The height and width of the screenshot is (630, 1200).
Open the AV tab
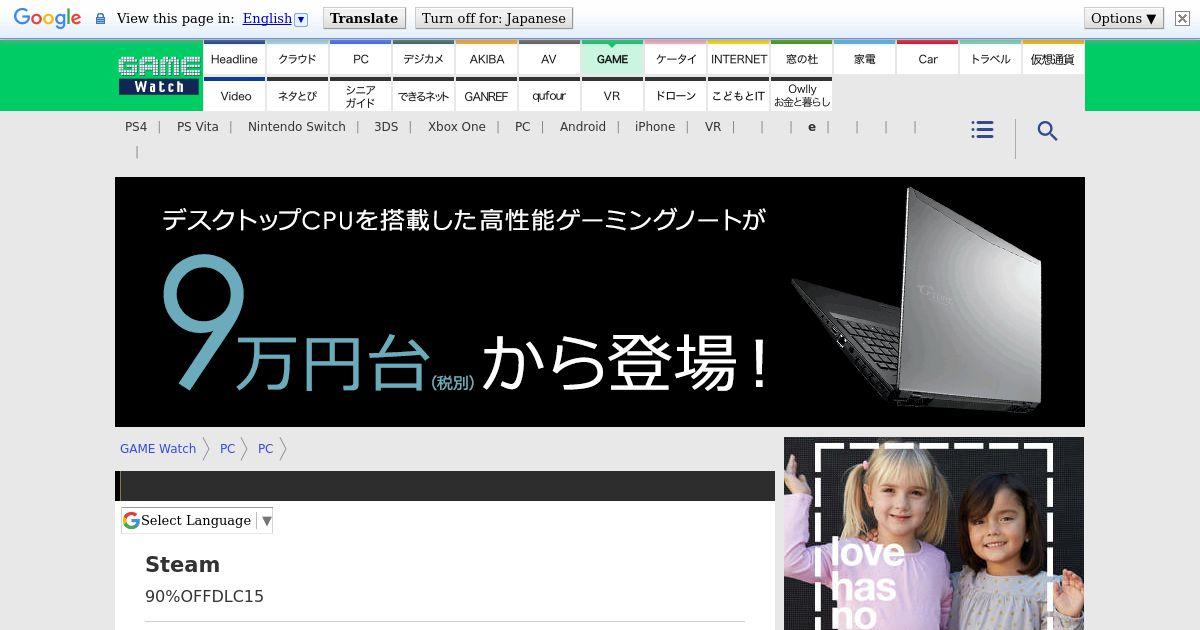coord(549,59)
